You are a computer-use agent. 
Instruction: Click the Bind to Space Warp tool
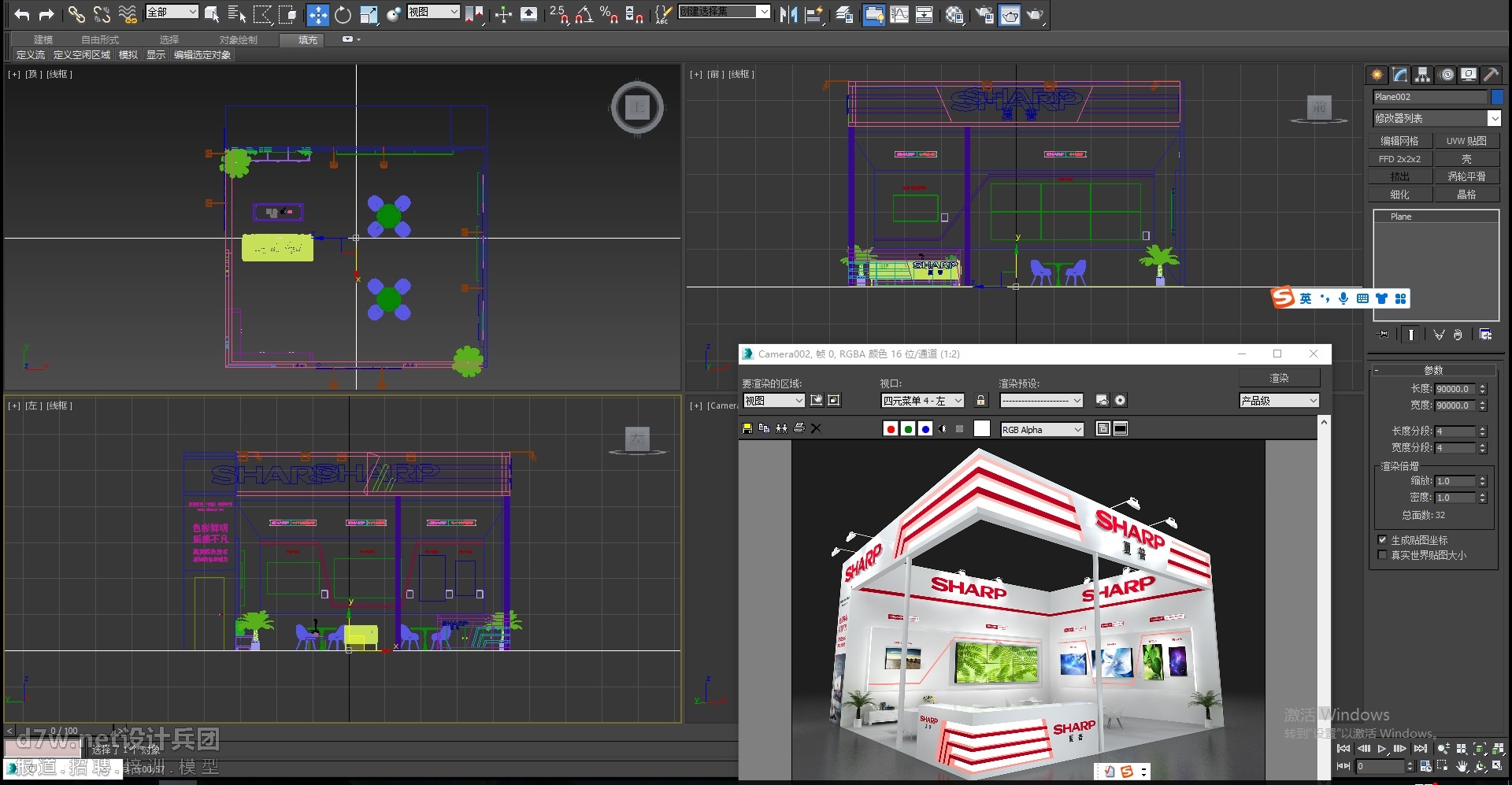(127, 14)
